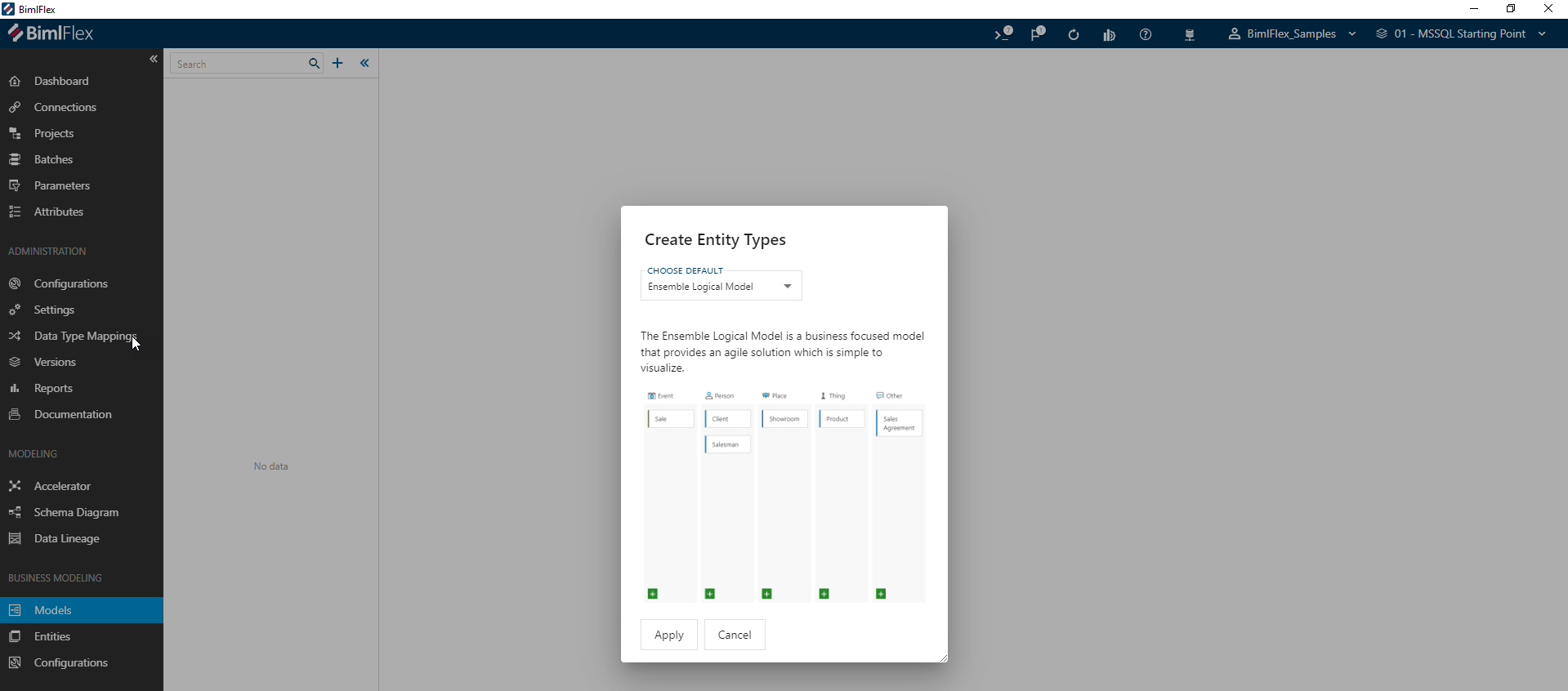Click the Models icon under Business Modeling

(x=15, y=610)
